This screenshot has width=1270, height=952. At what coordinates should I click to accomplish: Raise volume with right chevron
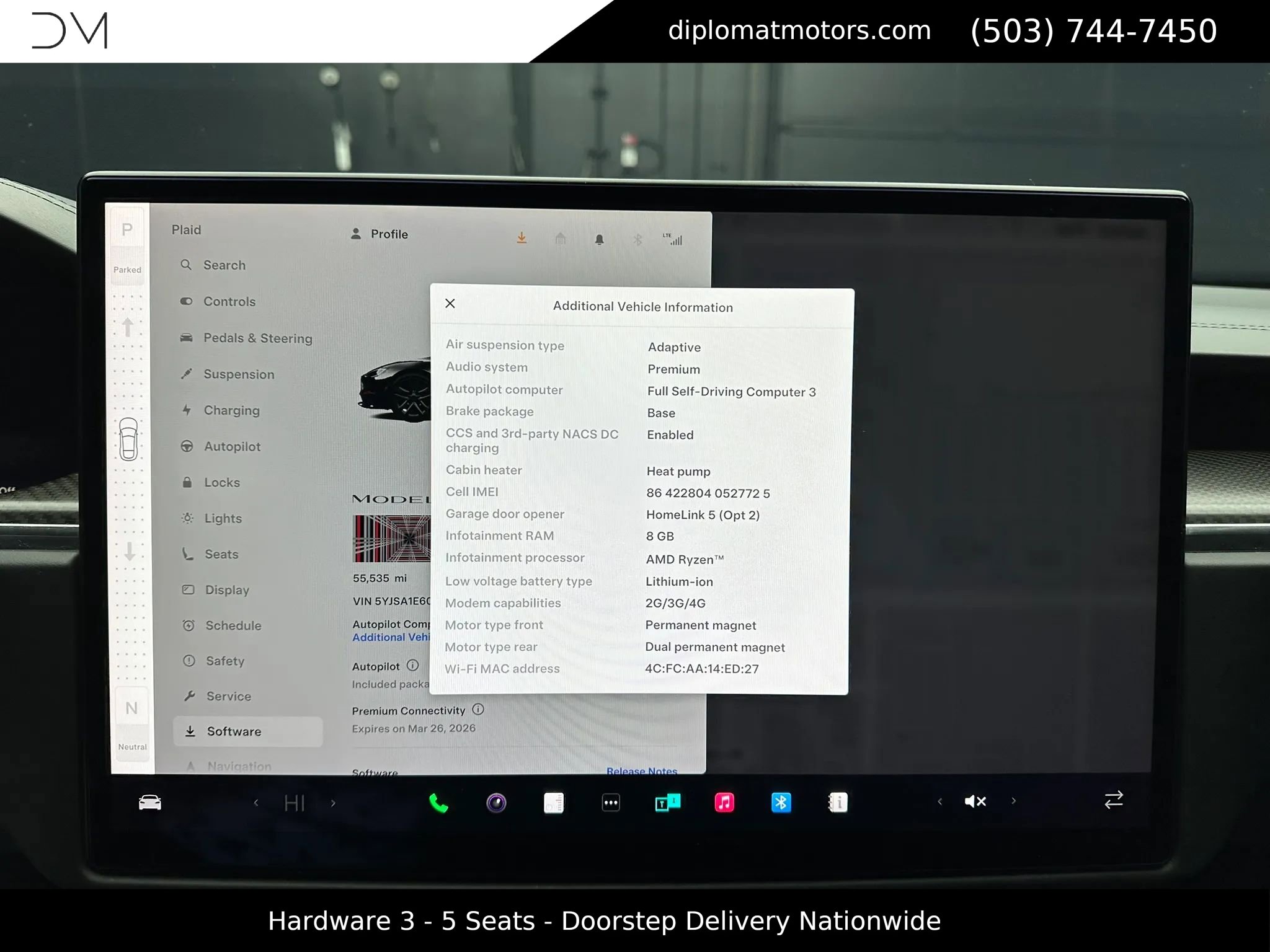point(1013,801)
